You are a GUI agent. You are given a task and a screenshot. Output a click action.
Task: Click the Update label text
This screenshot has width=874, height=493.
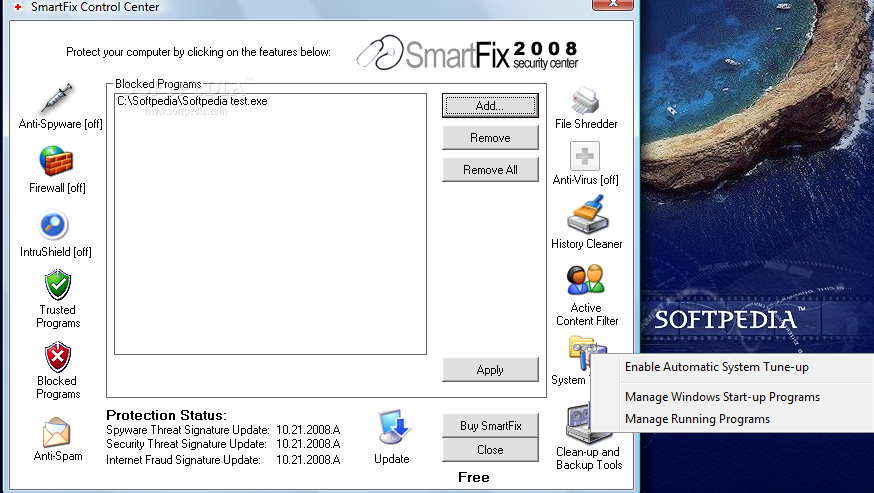[391, 459]
